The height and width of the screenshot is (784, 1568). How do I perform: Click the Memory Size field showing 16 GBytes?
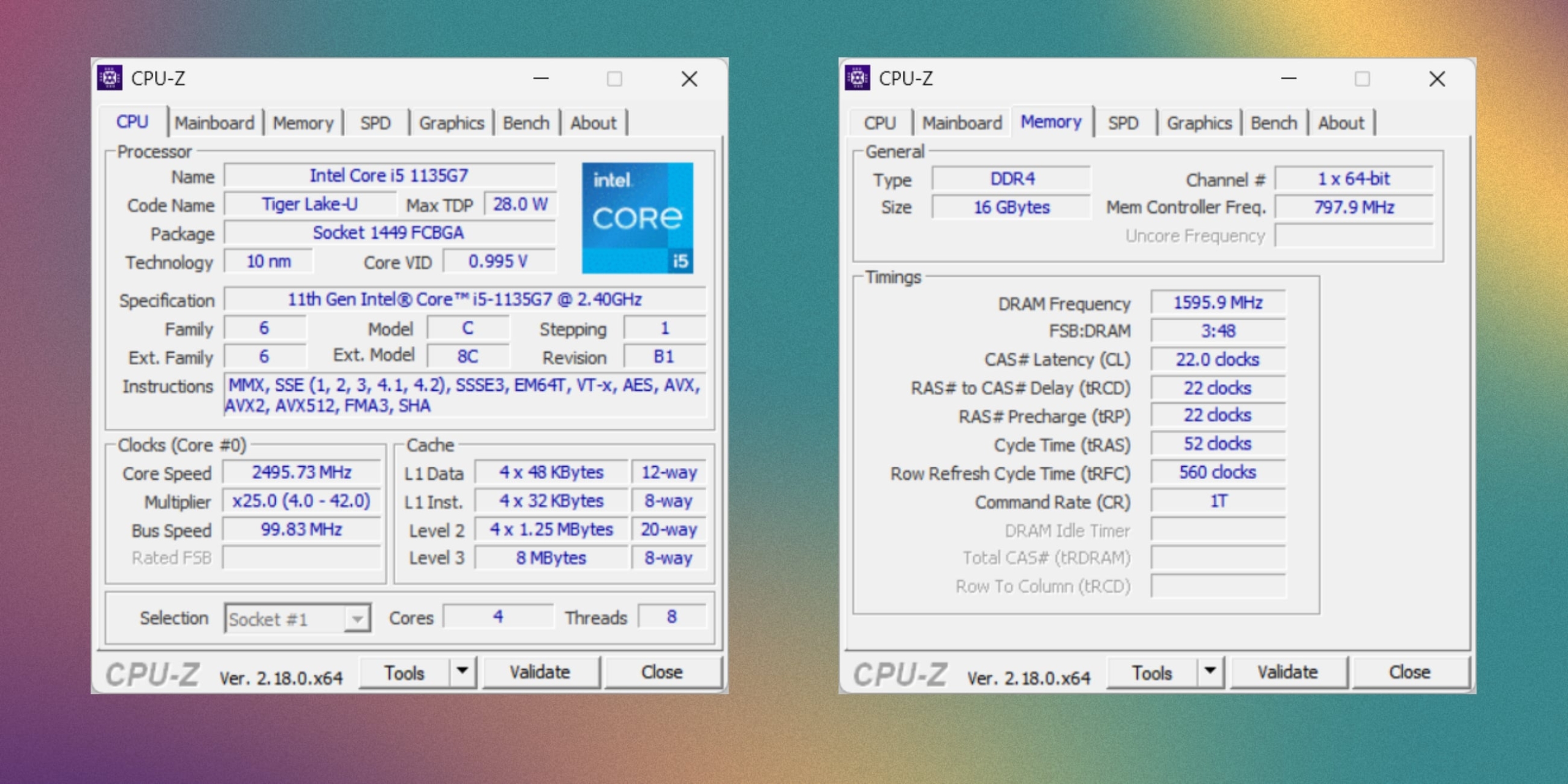(x=1011, y=207)
